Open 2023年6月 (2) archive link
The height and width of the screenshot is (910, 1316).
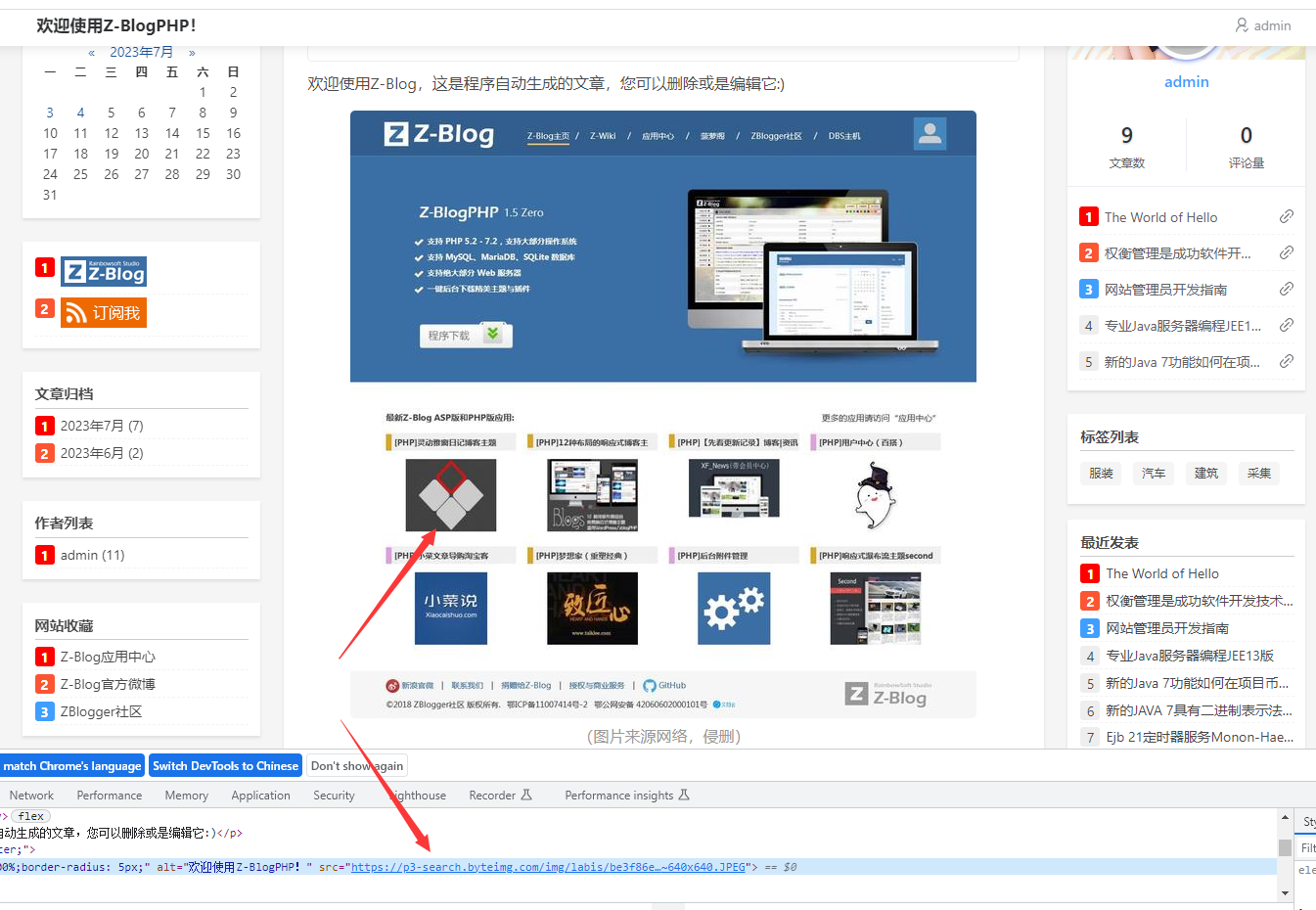tap(102, 453)
